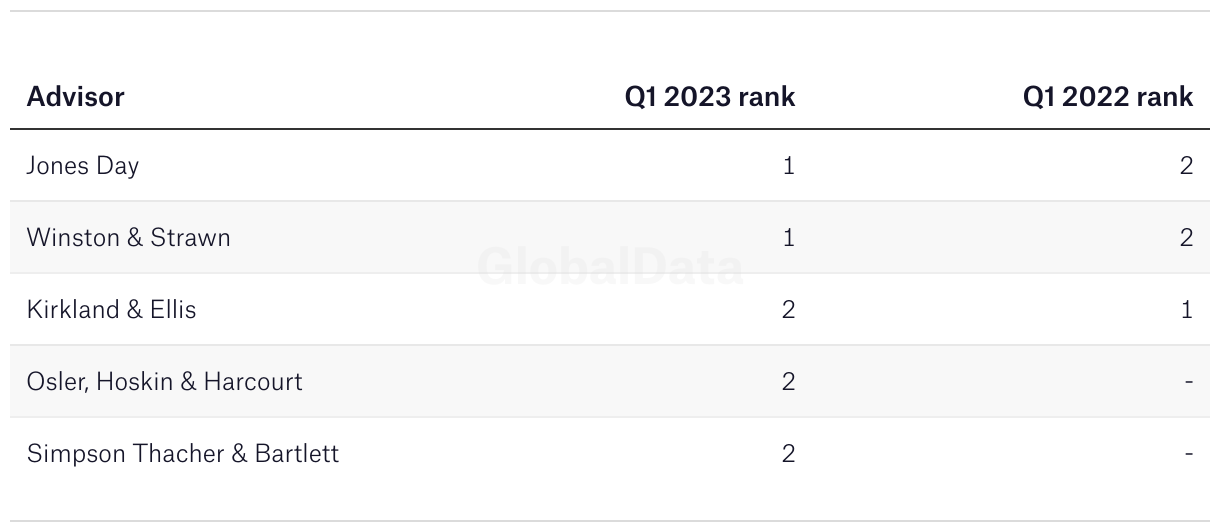The width and height of the screenshot is (1220, 532).
Task: Click the Jones Day advisor name
Action: 83,166
